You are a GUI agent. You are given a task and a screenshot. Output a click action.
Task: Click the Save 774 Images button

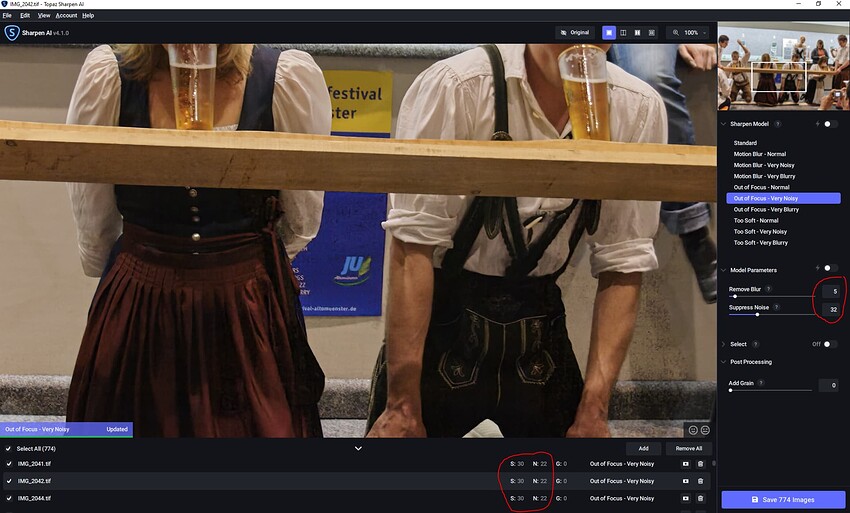click(x=783, y=500)
